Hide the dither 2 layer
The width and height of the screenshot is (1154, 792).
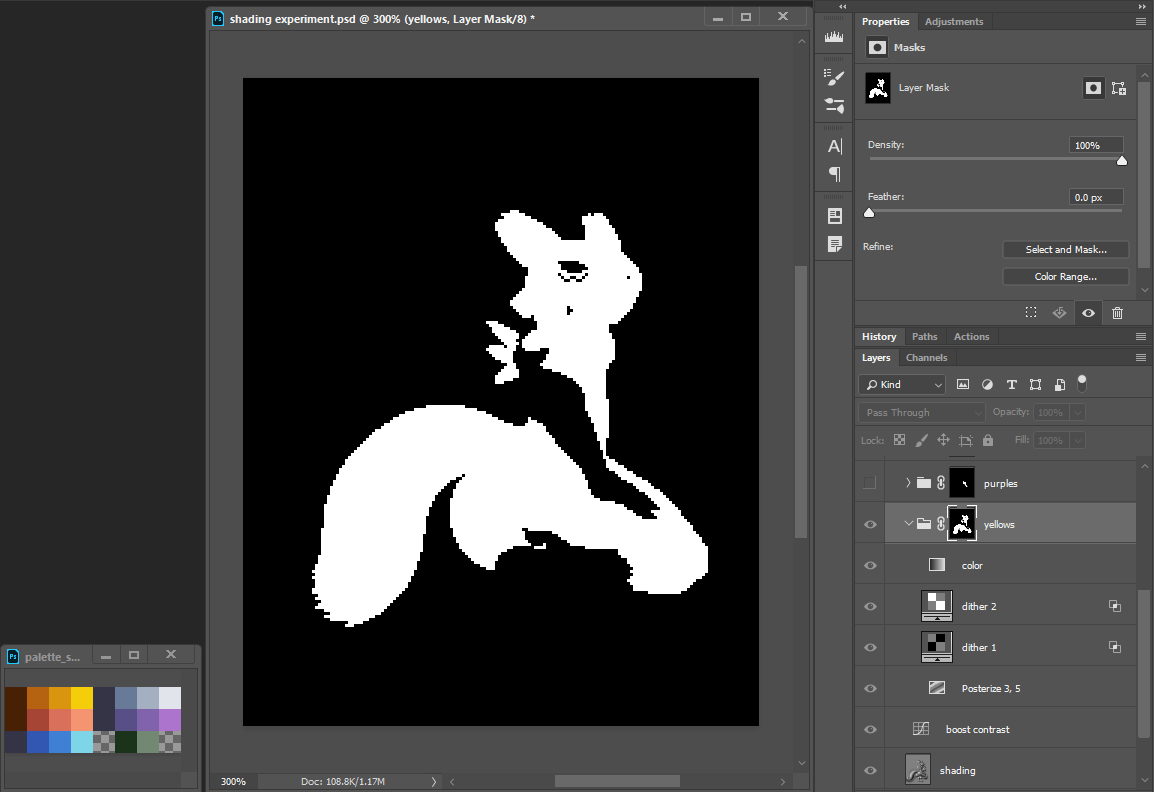point(870,606)
